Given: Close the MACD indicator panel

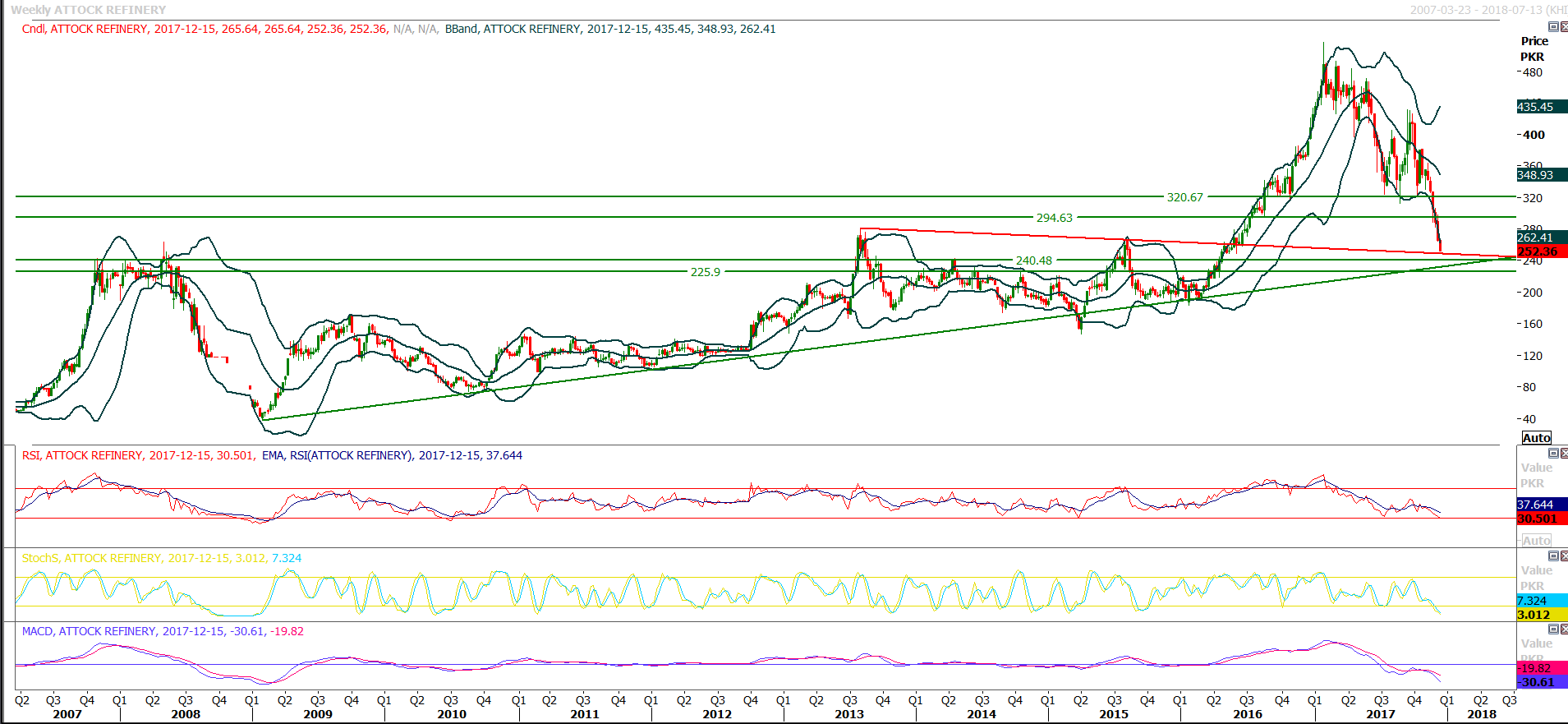Looking at the screenshot, I should 1564,629.
